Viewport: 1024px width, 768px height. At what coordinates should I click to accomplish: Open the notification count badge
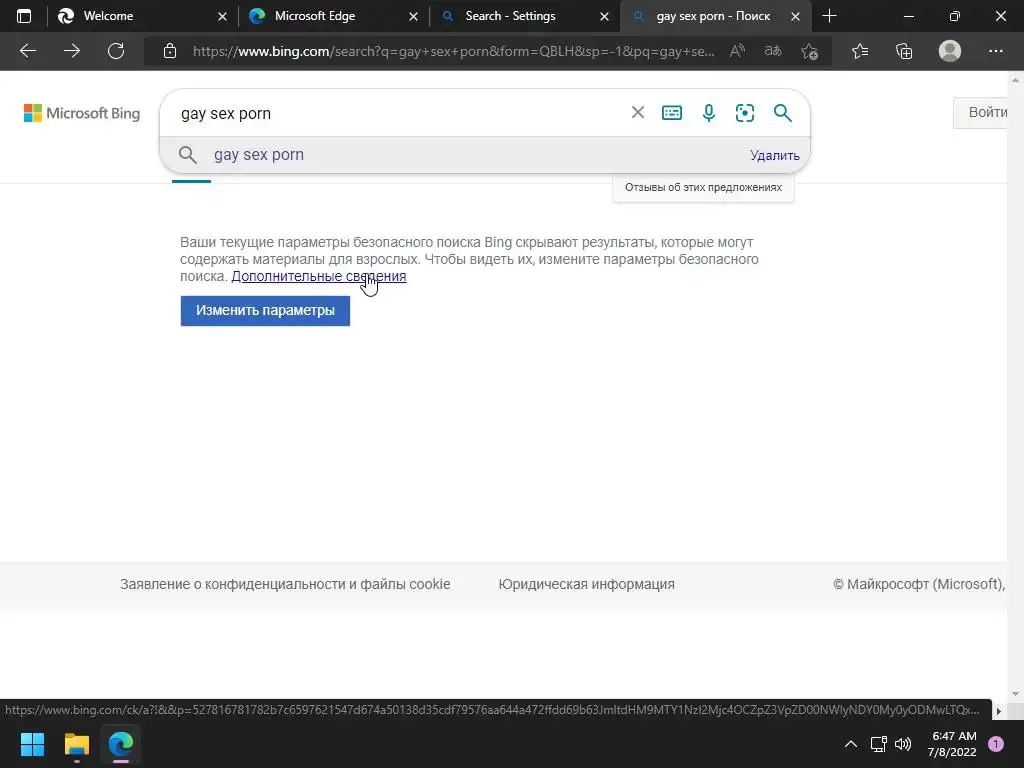(x=996, y=744)
